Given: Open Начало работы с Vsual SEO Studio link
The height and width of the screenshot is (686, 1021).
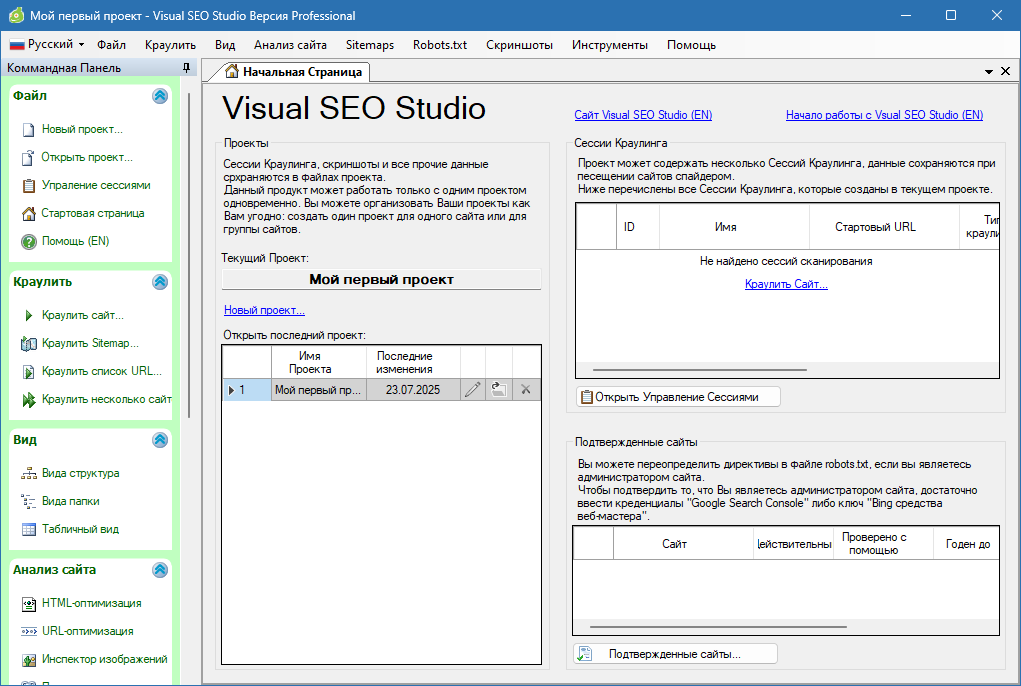Looking at the screenshot, I should click(884, 115).
